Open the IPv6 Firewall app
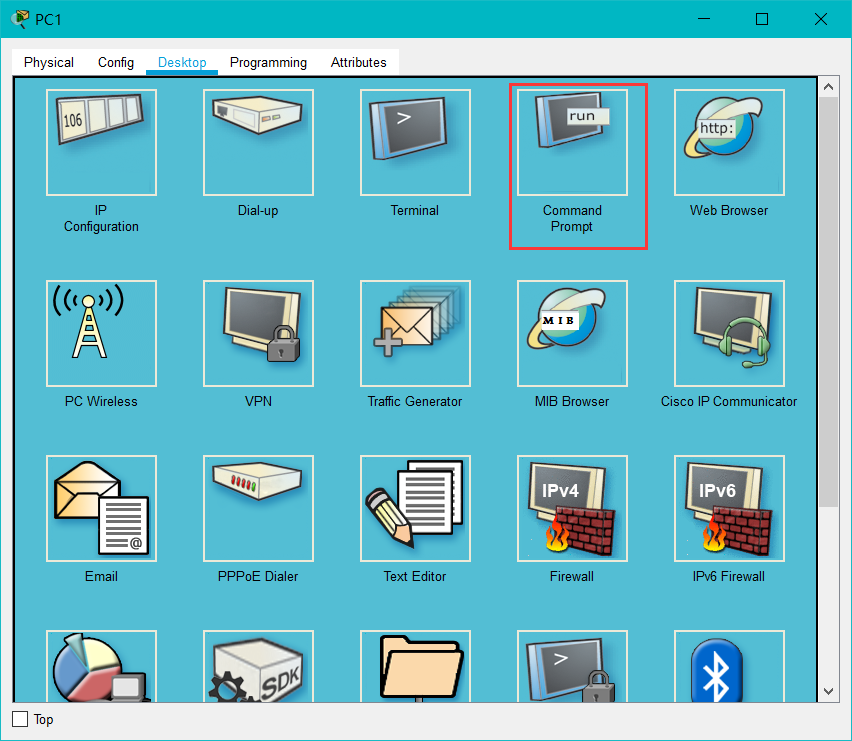Viewport: 852px width, 741px height. [729, 508]
